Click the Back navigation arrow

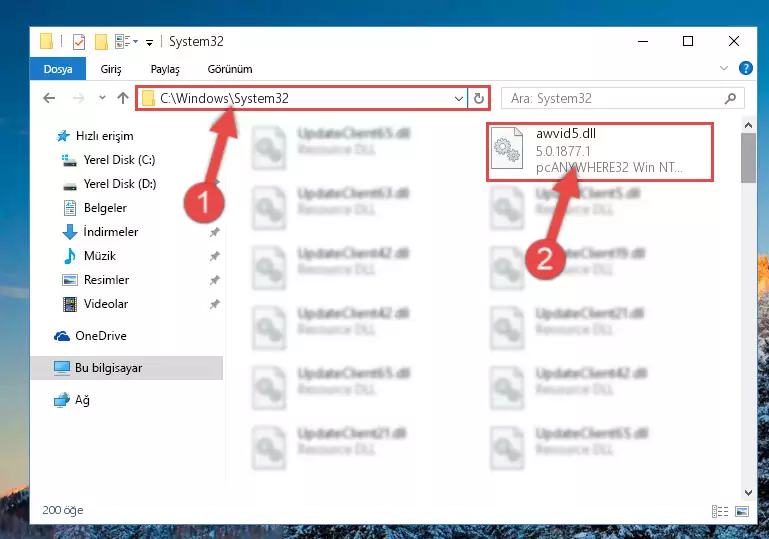pyautogui.click(x=49, y=98)
